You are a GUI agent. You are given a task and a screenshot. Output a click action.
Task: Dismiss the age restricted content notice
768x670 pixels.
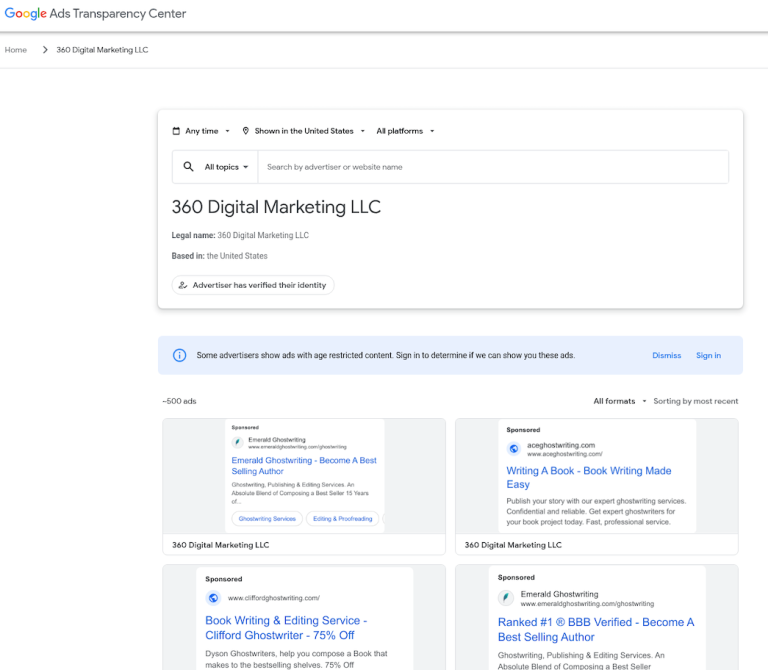click(667, 356)
